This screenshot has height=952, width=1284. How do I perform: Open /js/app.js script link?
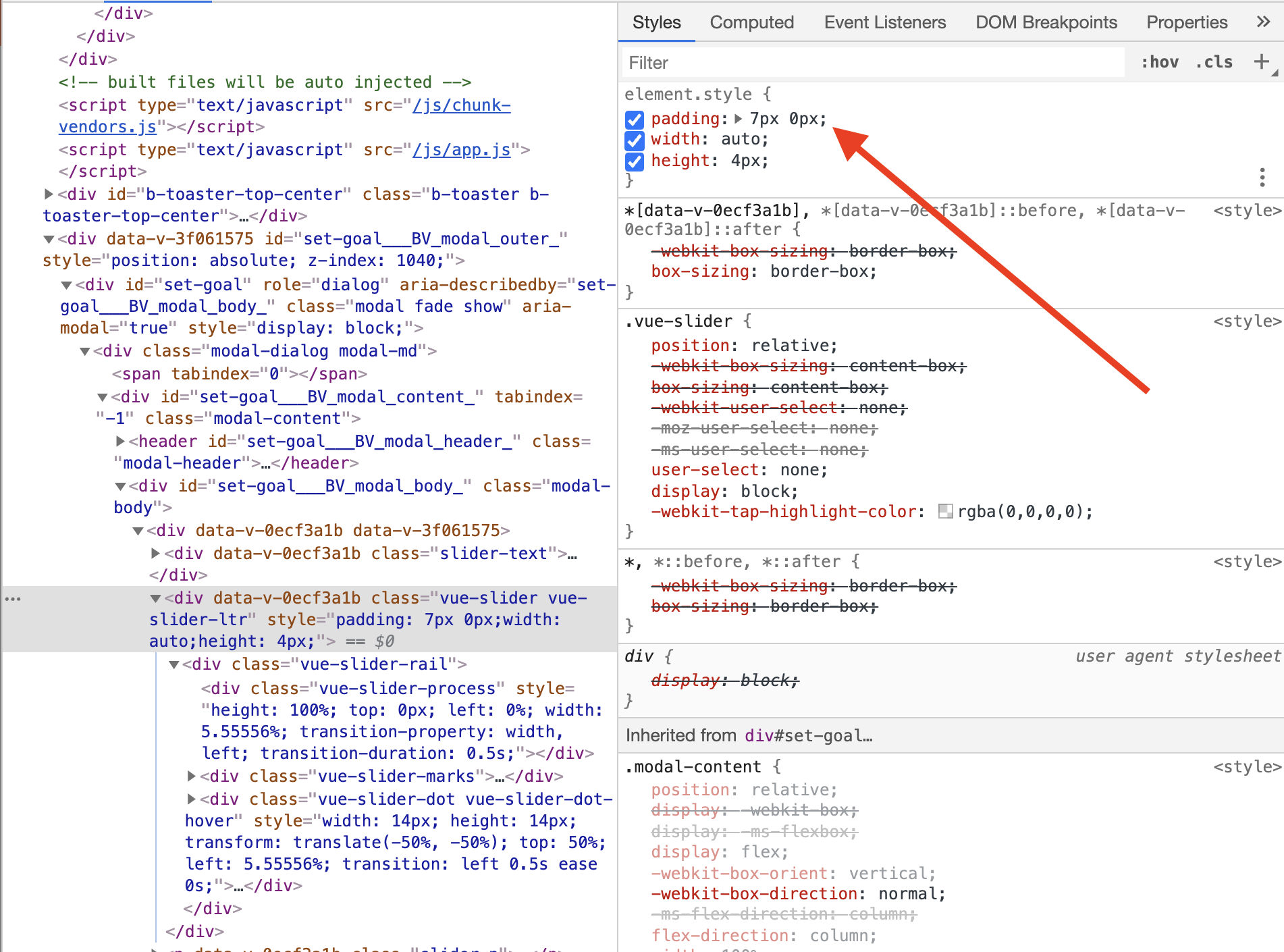coord(462,150)
